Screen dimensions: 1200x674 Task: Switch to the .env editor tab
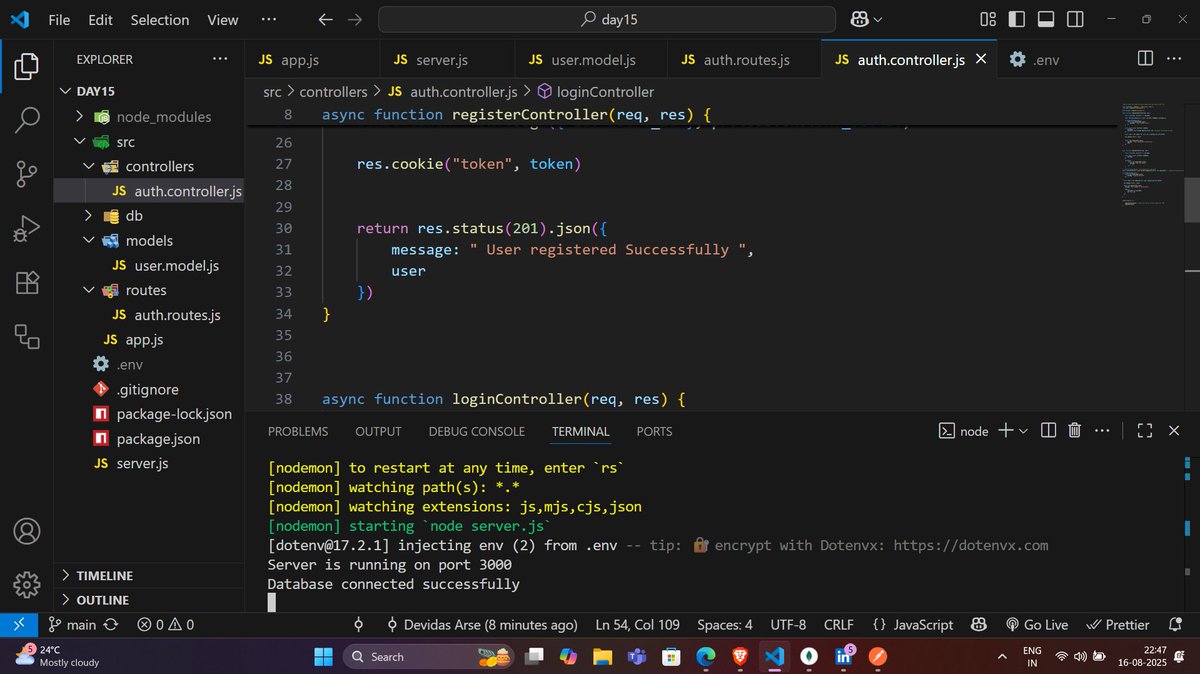coord(1035,60)
